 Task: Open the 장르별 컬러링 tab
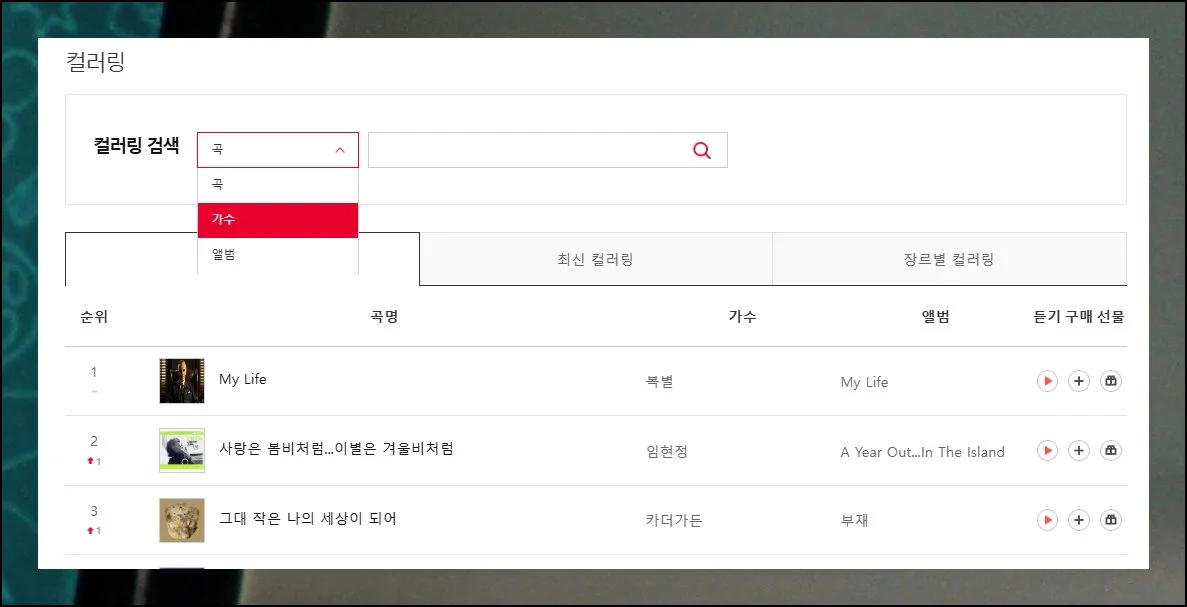point(948,260)
